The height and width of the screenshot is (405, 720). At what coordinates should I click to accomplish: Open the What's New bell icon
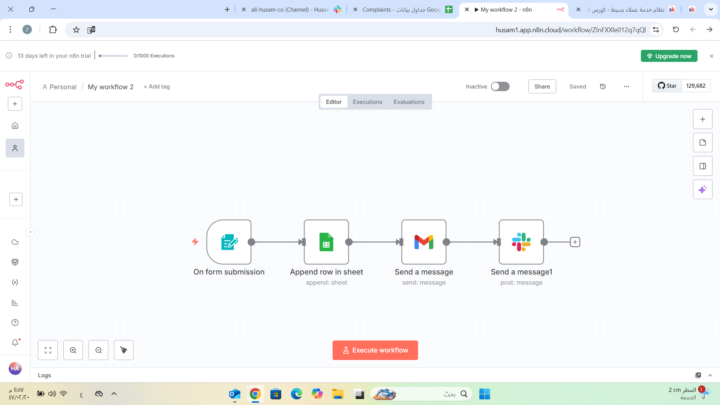[15, 343]
